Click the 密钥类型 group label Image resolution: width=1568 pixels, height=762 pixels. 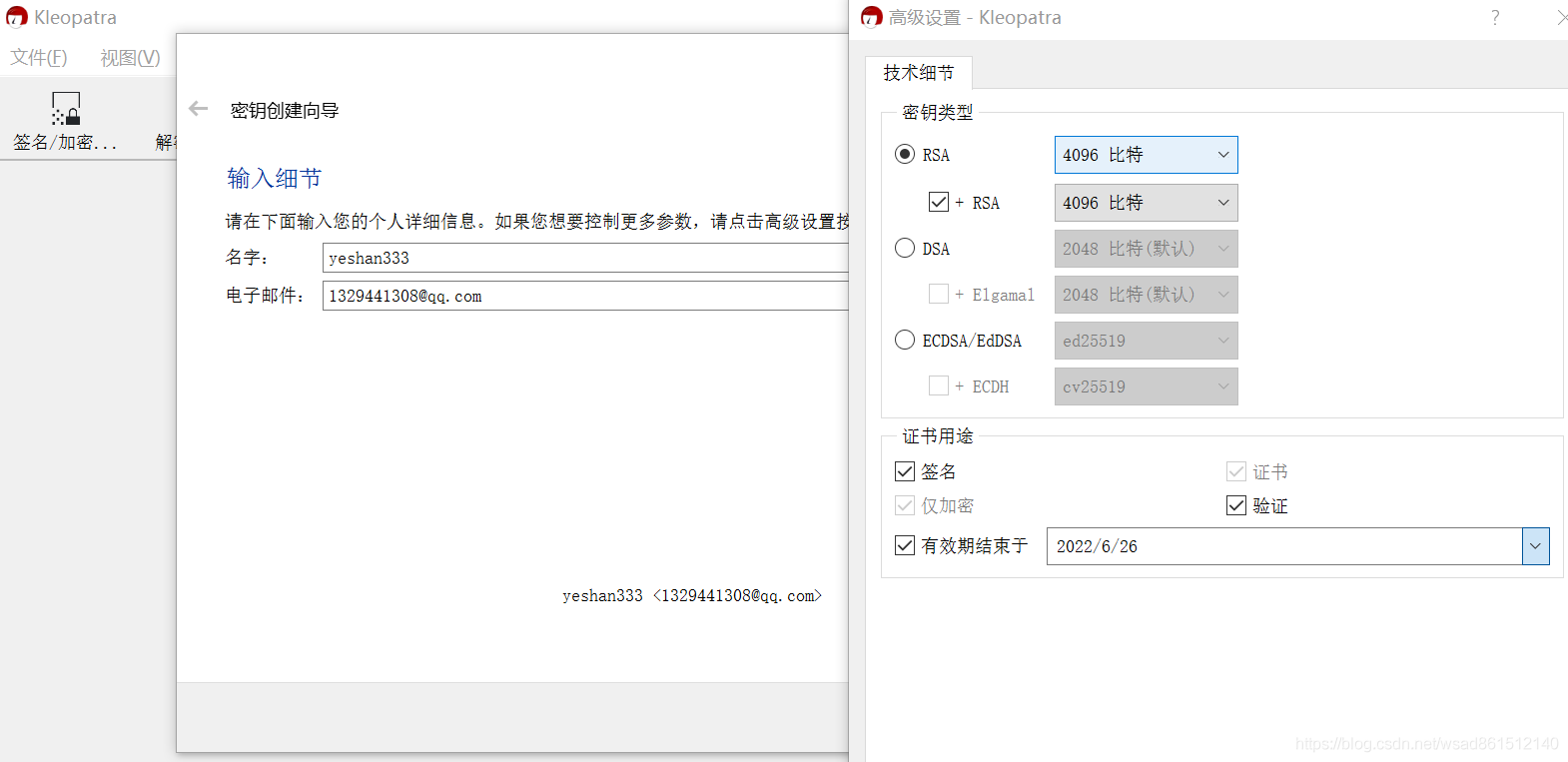(x=937, y=113)
